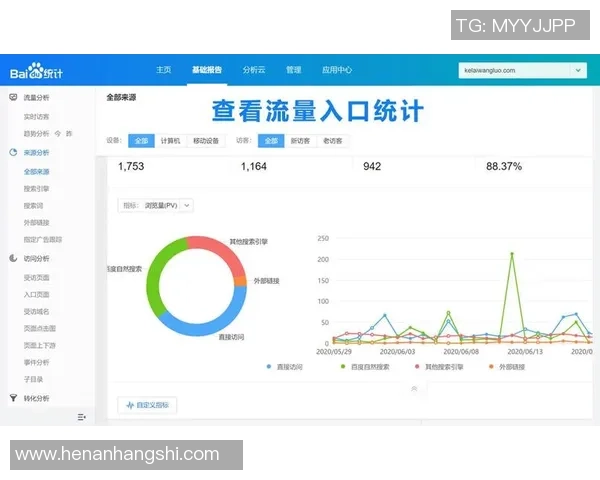Screen dimensions: 600x480
Task: Open the 基础报告 tab
Action: 207,70
